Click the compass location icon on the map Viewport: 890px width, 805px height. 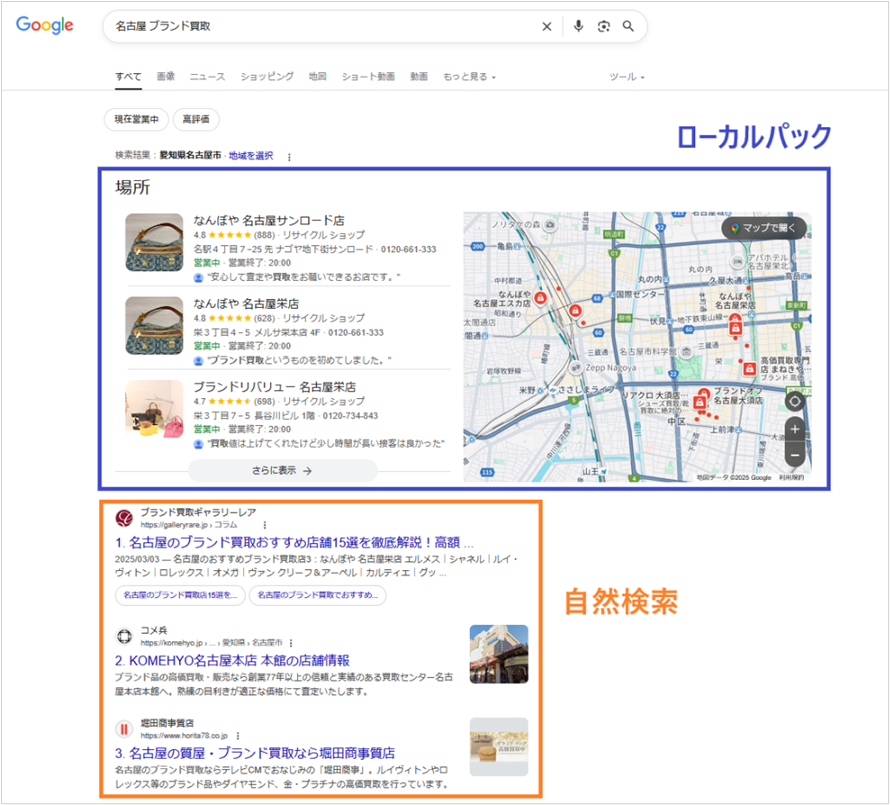click(794, 400)
